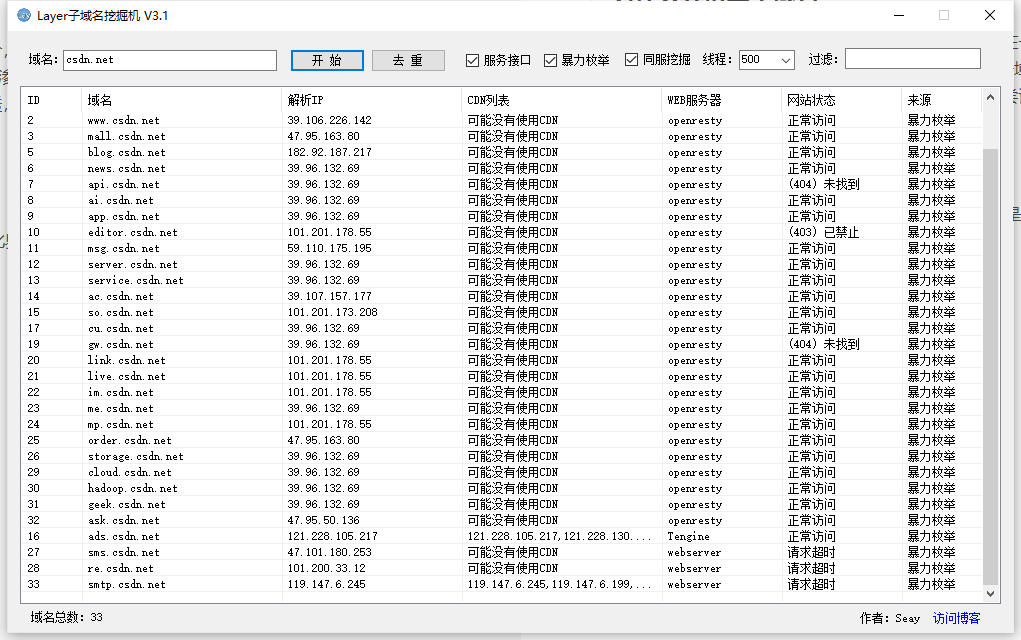Select the gw.csdn.net row
Image resolution: width=1021 pixels, height=640 pixels.
click(x=501, y=344)
